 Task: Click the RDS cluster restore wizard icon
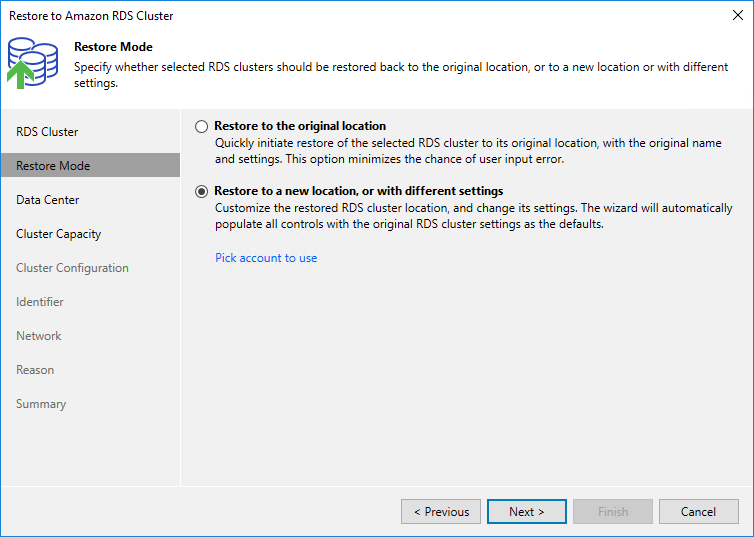(x=32, y=63)
